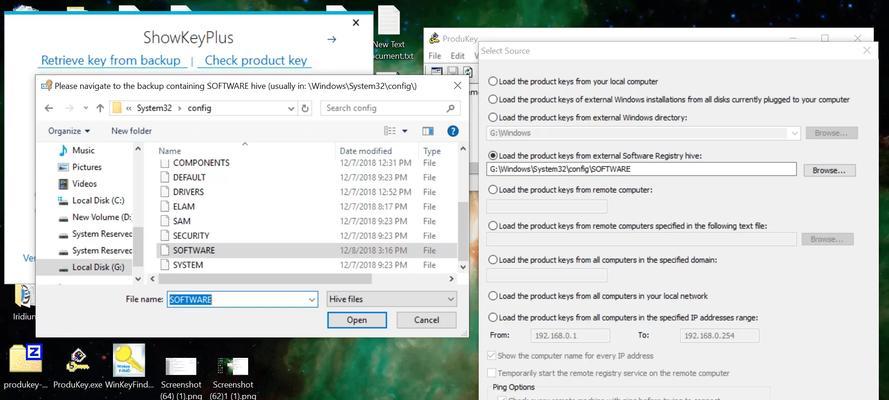Image resolution: width=889 pixels, height=400 pixels.
Task: Open Screenshot (64) (1).png desktop file
Action: (181, 378)
